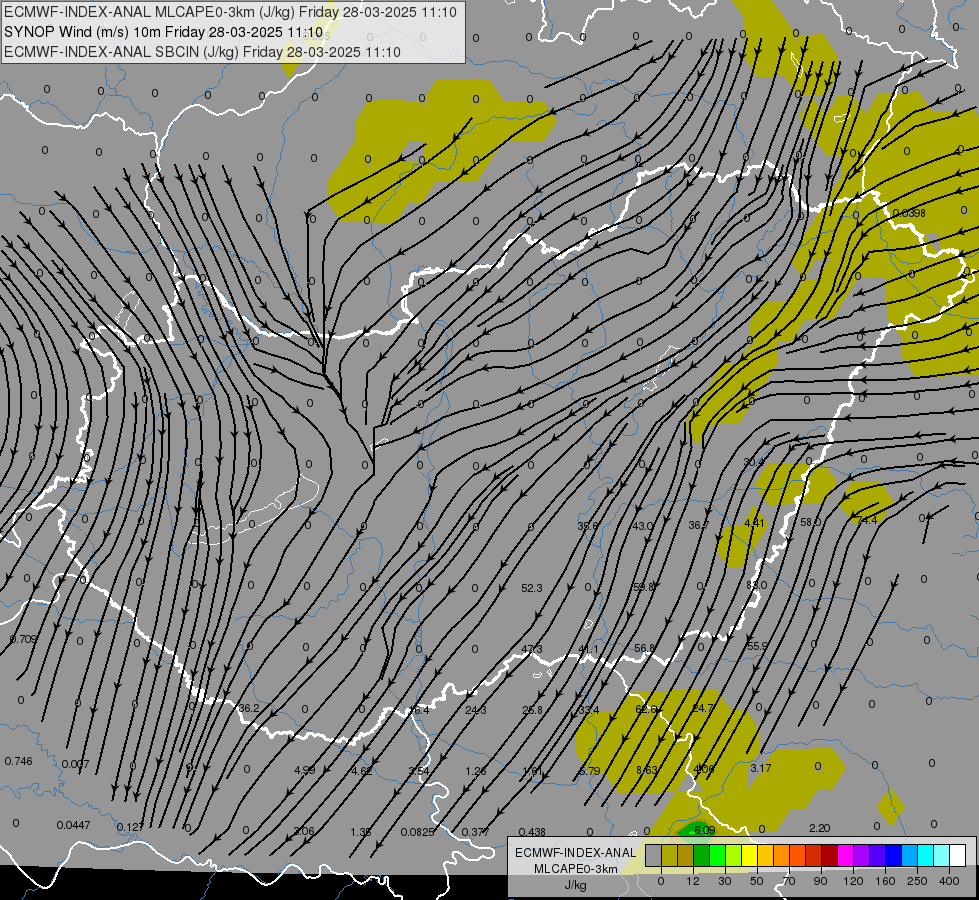979x900 pixels.
Task: Select the grid value 4.99
Action: [305, 770]
